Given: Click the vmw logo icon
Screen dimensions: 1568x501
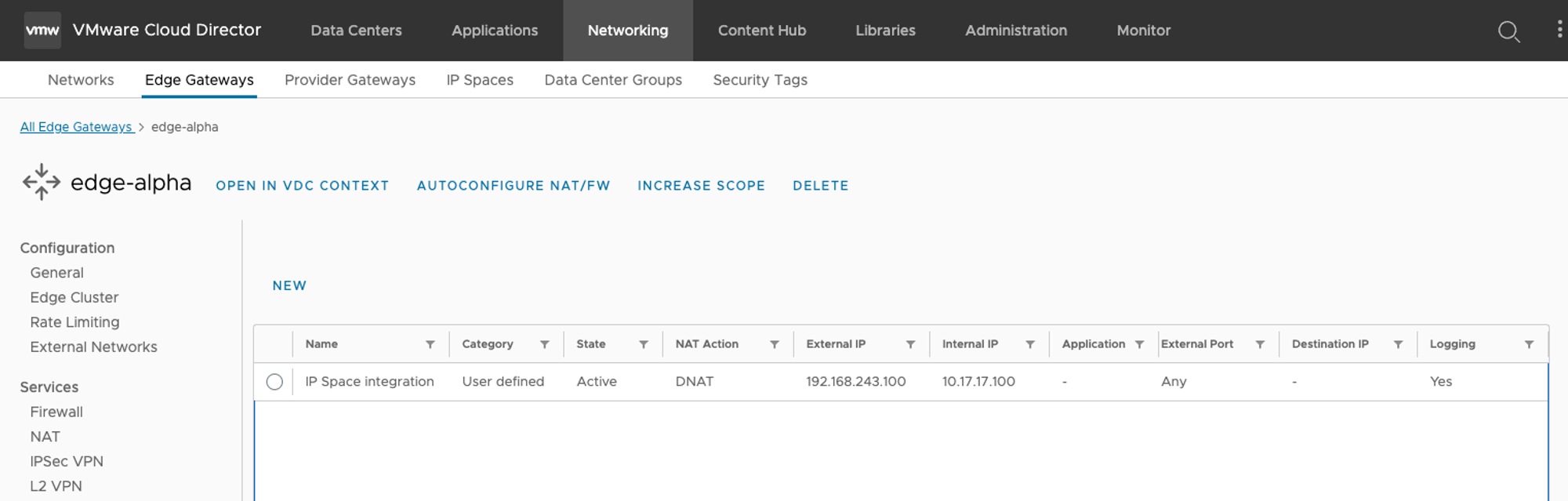Looking at the screenshot, I should (x=42, y=31).
